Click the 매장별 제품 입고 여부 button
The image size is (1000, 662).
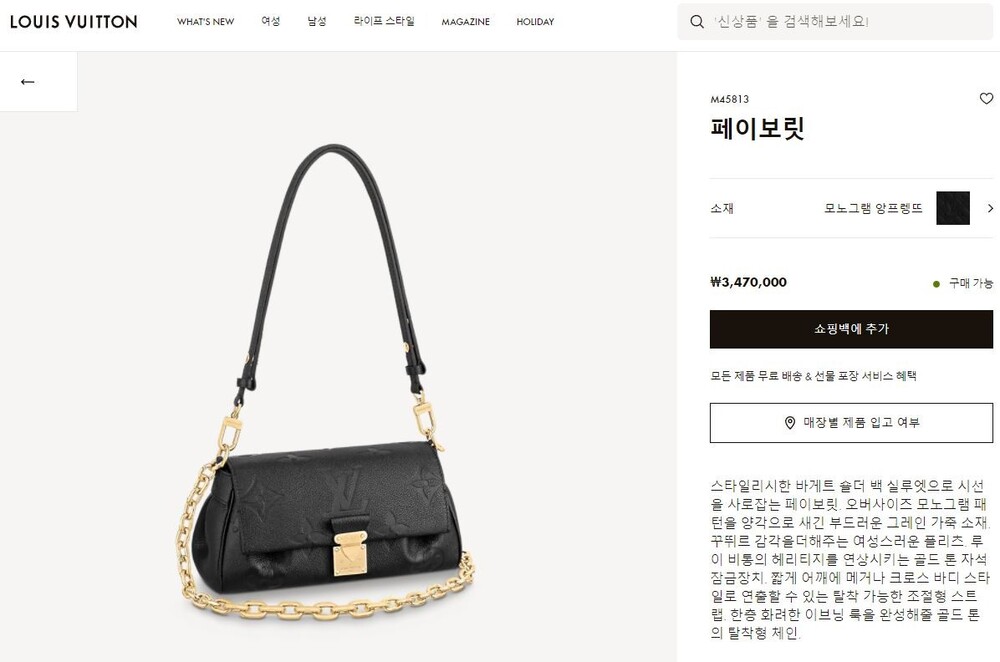(851, 423)
